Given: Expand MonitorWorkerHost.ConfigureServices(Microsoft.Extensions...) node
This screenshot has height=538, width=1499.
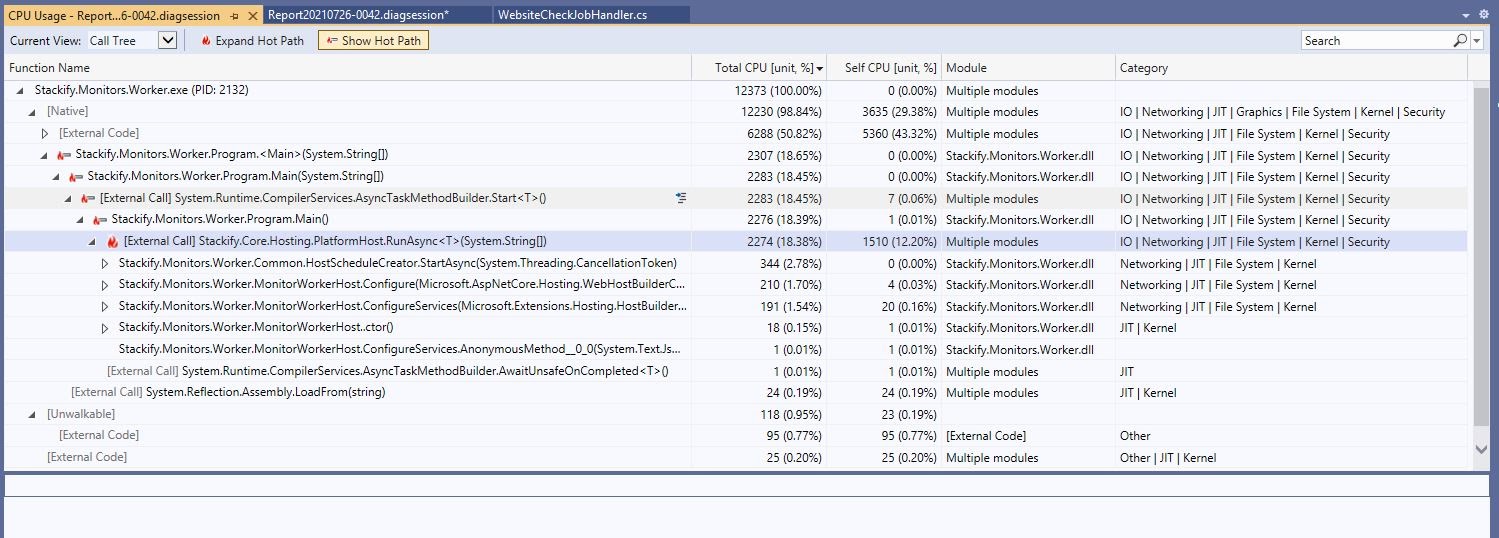Looking at the screenshot, I should coord(105,307).
